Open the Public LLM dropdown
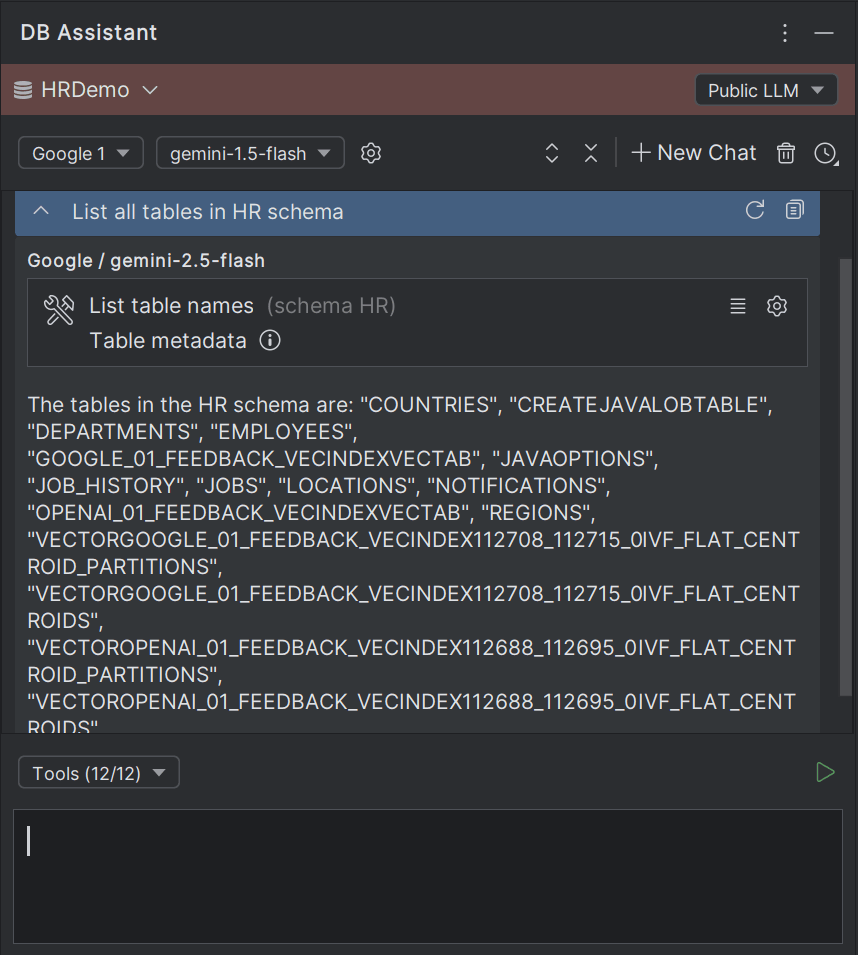This screenshot has height=955, width=858. click(766, 90)
